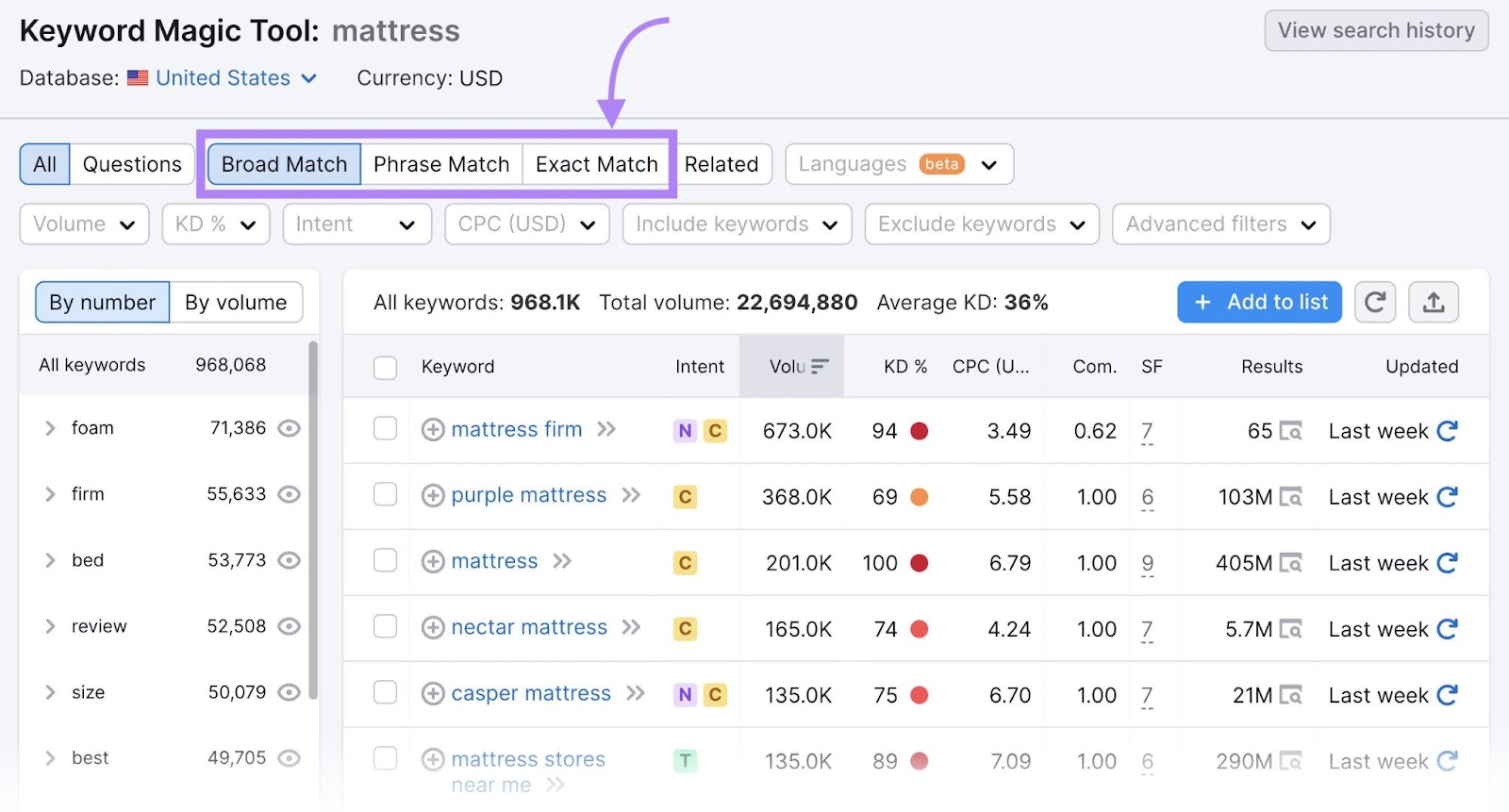This screenshot has width=1509, height=812.
Task: Open the purple mattress keyword link
Action: pyautogui.click(x=529, y=496)
